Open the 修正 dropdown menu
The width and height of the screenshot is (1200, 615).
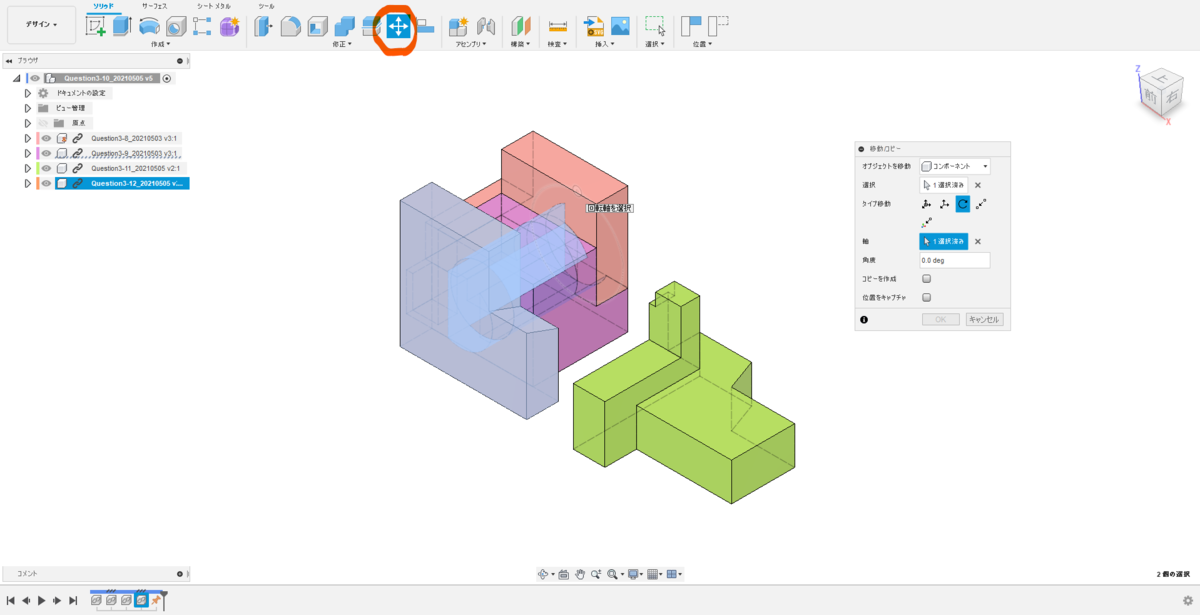pyautogui.click(x=342, y=44)
